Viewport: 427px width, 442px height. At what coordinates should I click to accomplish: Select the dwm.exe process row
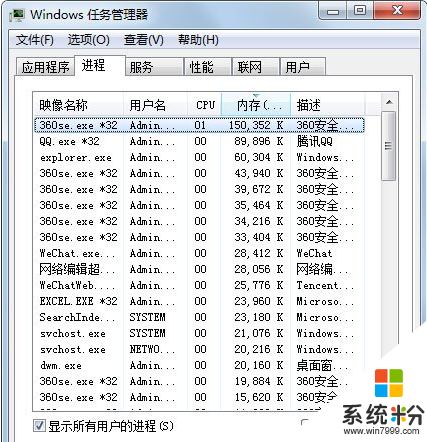coord(199,365)
